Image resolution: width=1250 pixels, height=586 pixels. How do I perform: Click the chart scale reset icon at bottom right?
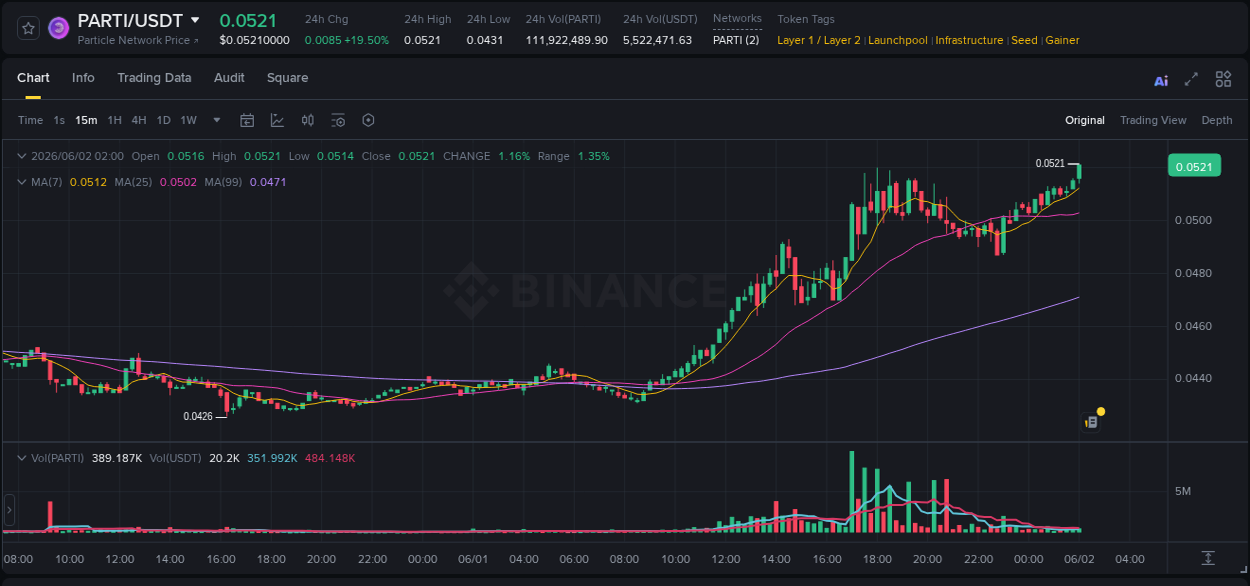1208,558
